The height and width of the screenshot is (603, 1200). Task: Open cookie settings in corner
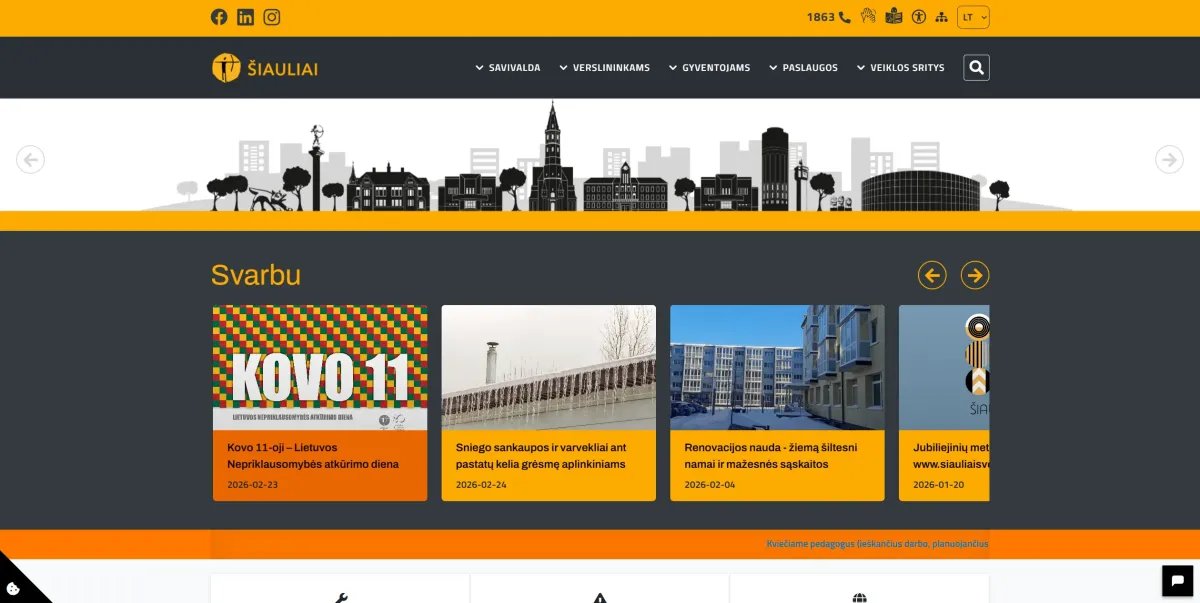pyautogui.click(x=14, y=588)
